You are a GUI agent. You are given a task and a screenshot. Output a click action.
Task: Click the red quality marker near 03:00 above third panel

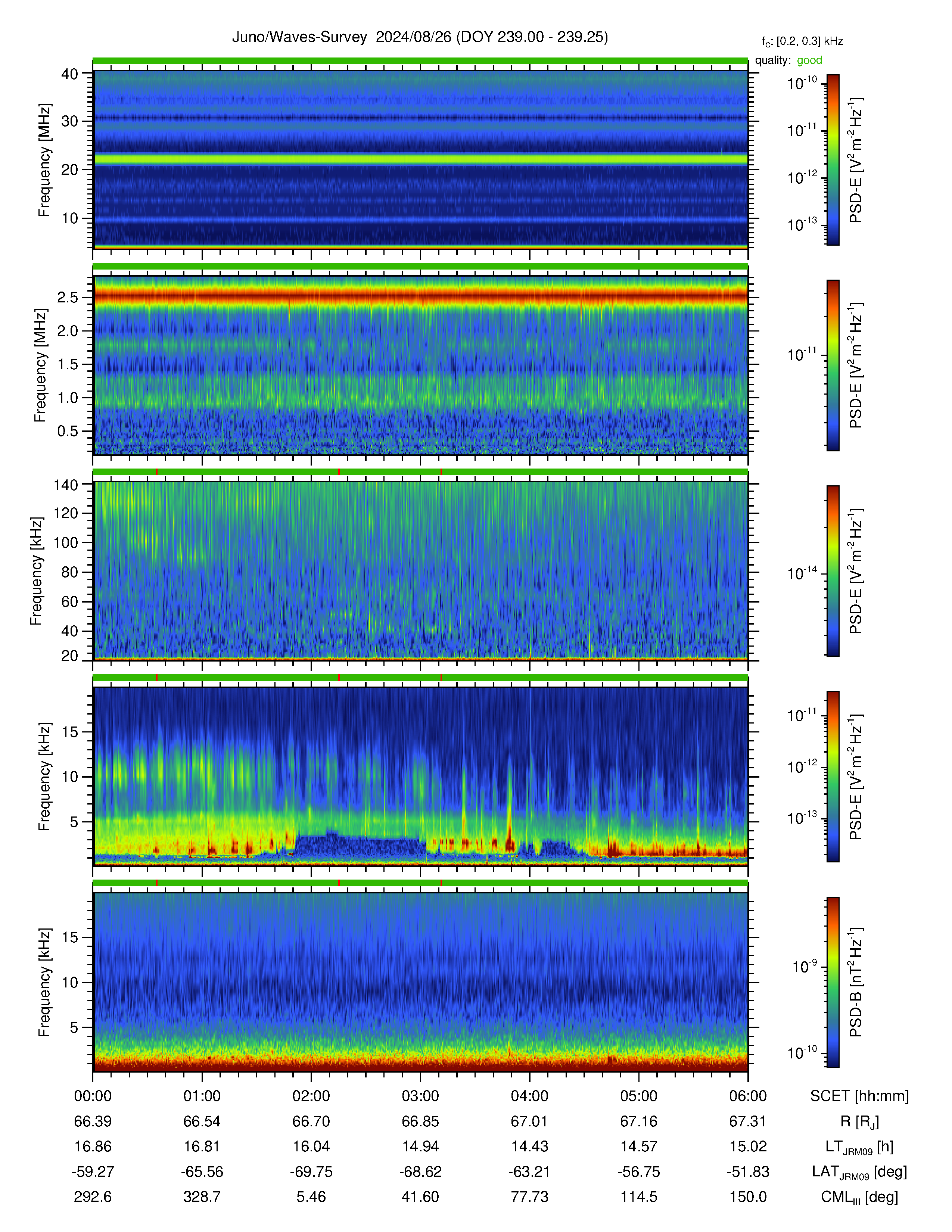[441, 472]
